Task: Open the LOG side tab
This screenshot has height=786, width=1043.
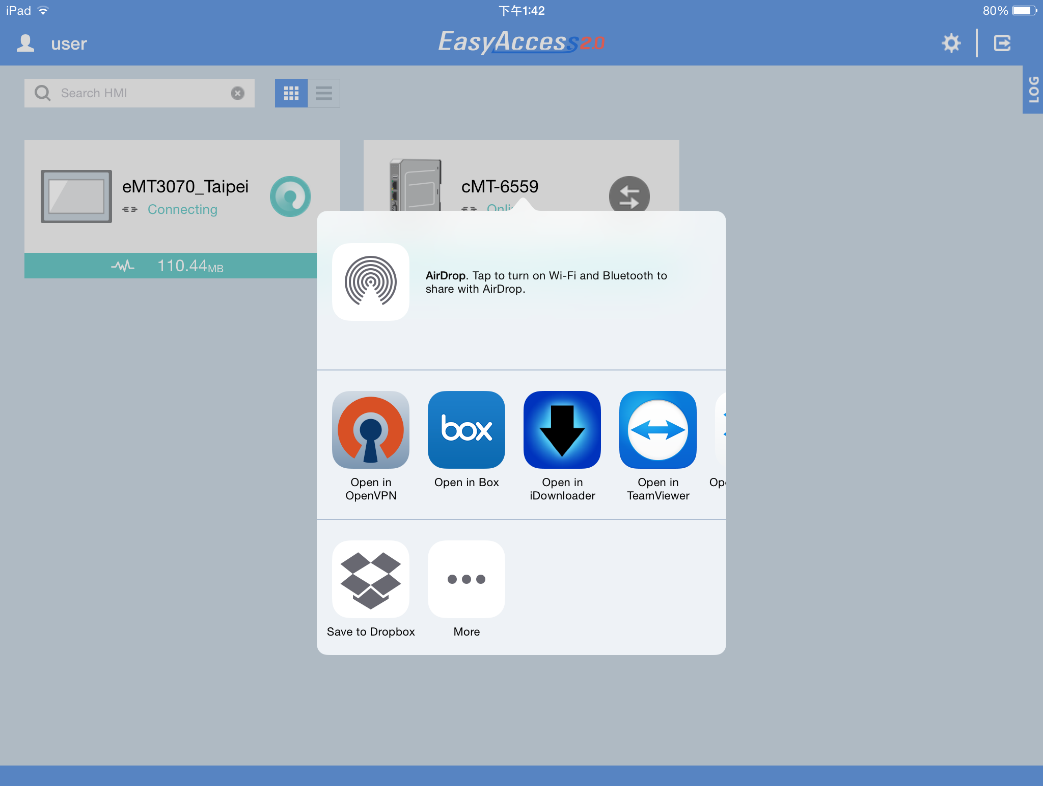Action: [x=1033, y=90]
